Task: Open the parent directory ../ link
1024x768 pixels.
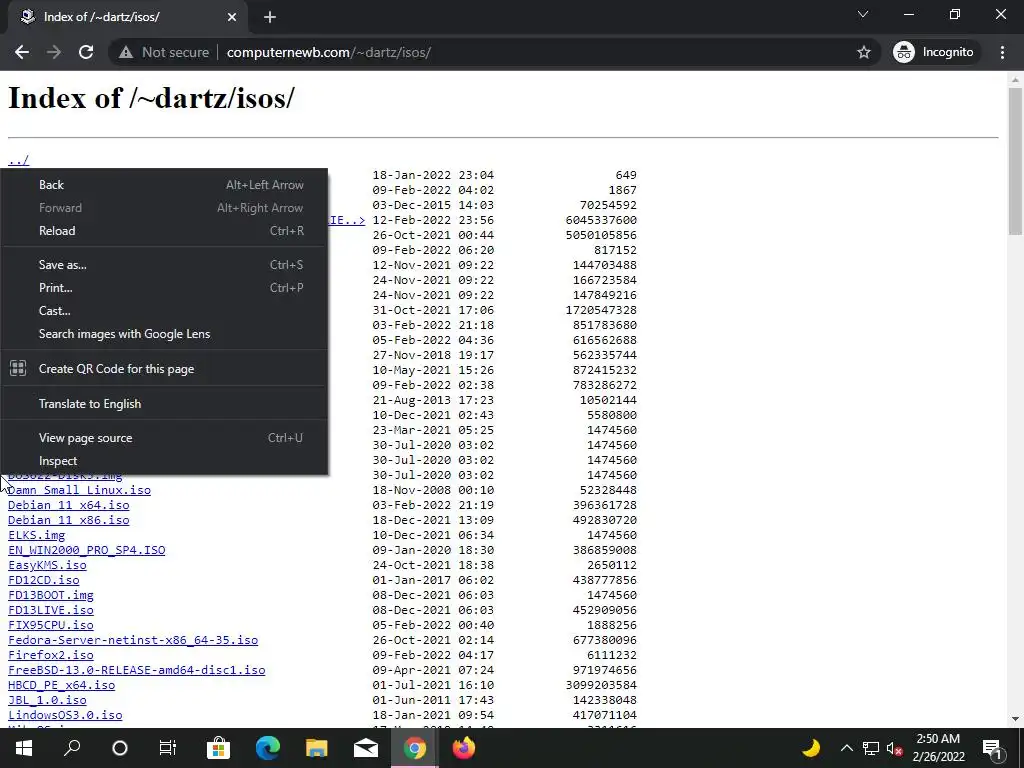Action: point(18,160)
